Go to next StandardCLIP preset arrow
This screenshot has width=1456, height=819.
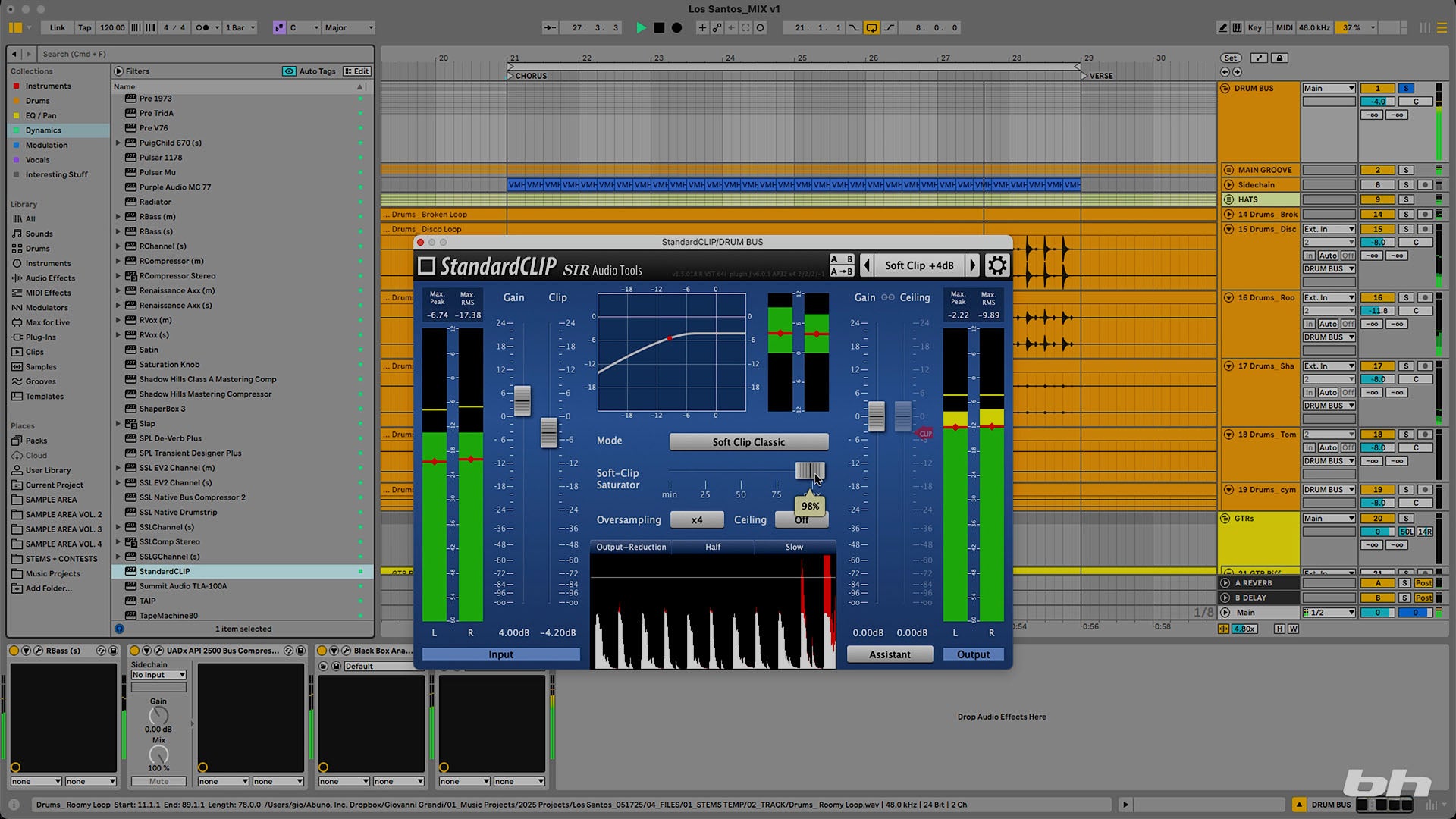[973, 265]
